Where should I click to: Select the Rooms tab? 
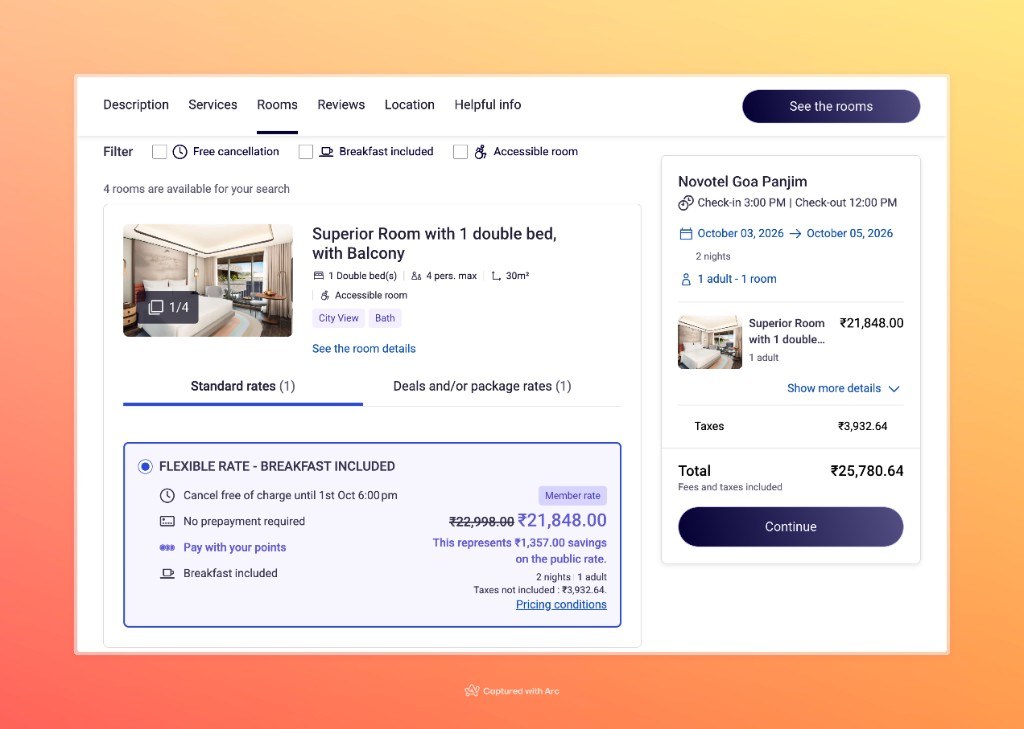pos(277,105)
